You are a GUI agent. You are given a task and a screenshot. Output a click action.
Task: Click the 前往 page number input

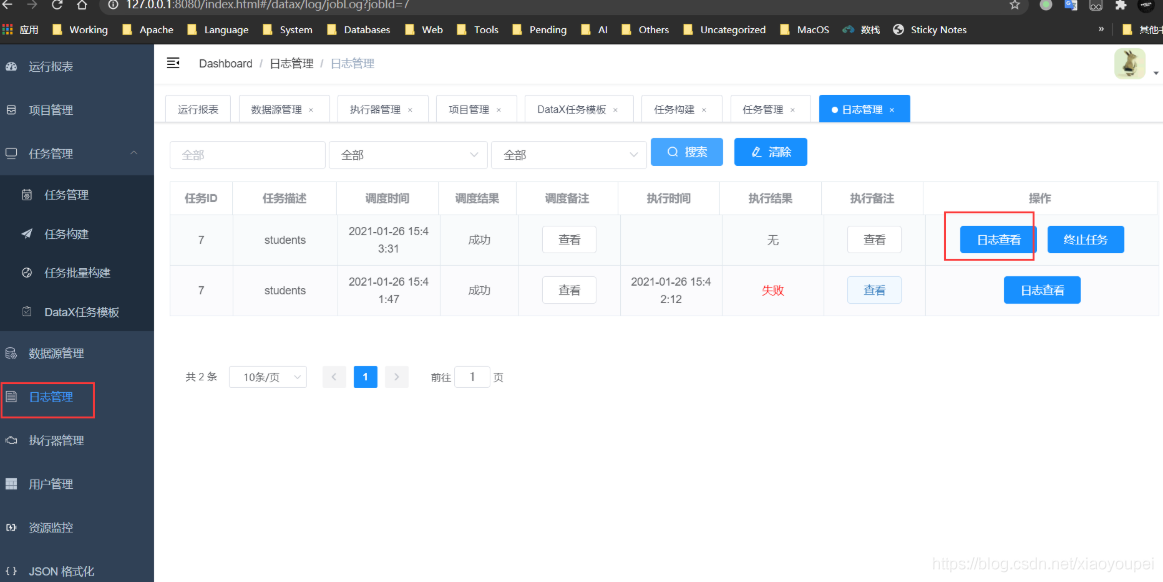coord(472,377)
